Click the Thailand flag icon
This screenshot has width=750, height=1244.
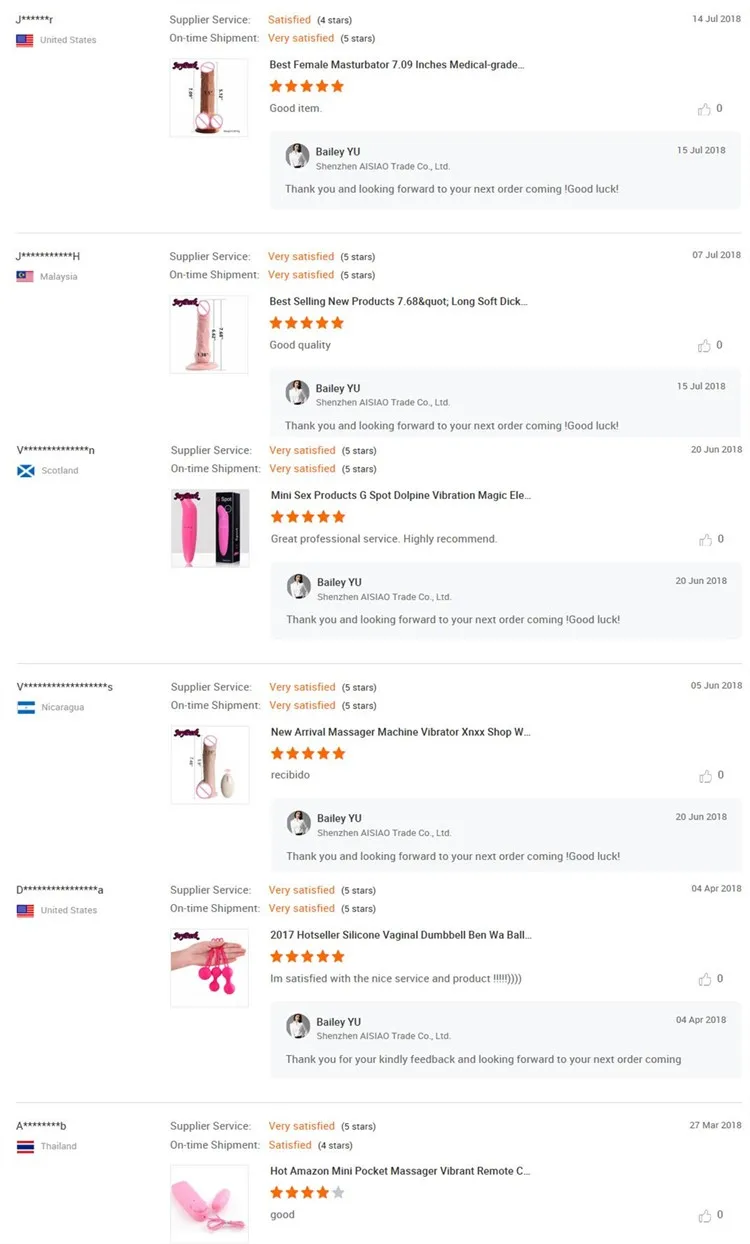[x=26, y=1147]
